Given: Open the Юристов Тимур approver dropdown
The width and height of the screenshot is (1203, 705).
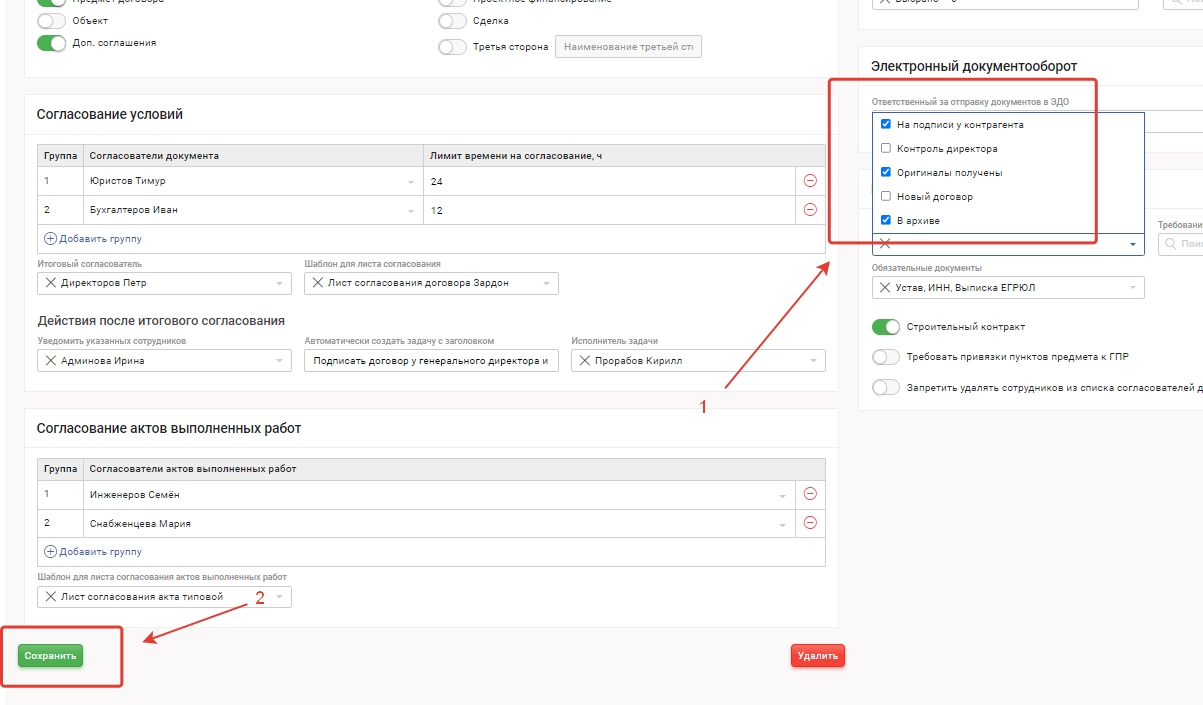Looking at the screenshot, I should tap(410, 182).
